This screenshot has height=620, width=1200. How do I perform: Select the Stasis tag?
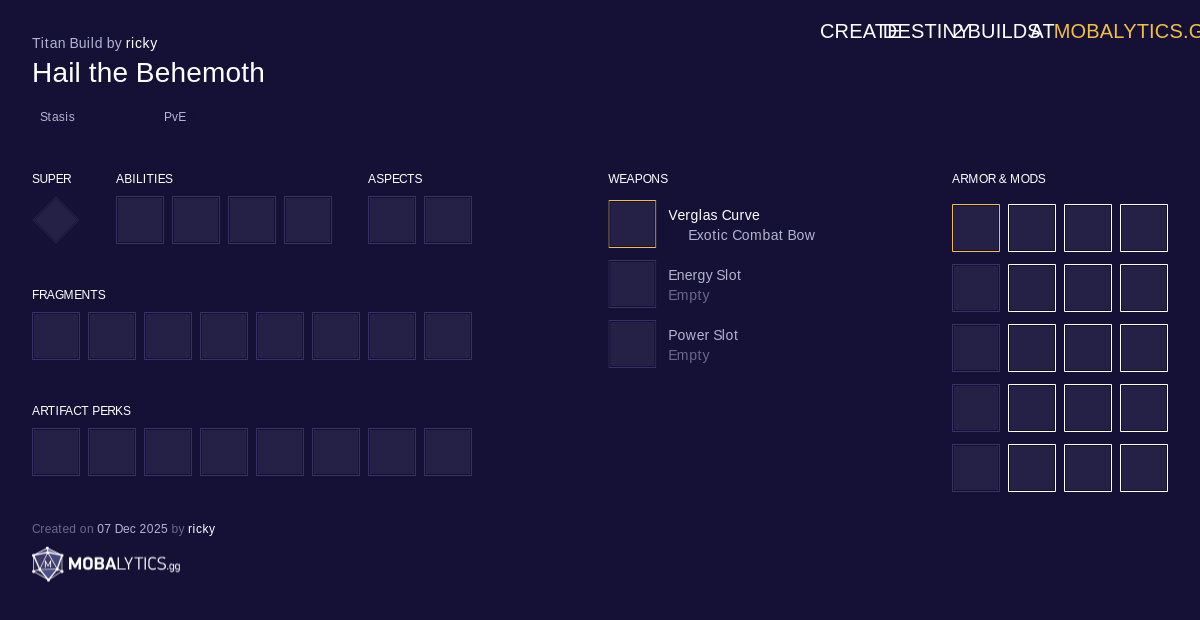click(57, 117)
